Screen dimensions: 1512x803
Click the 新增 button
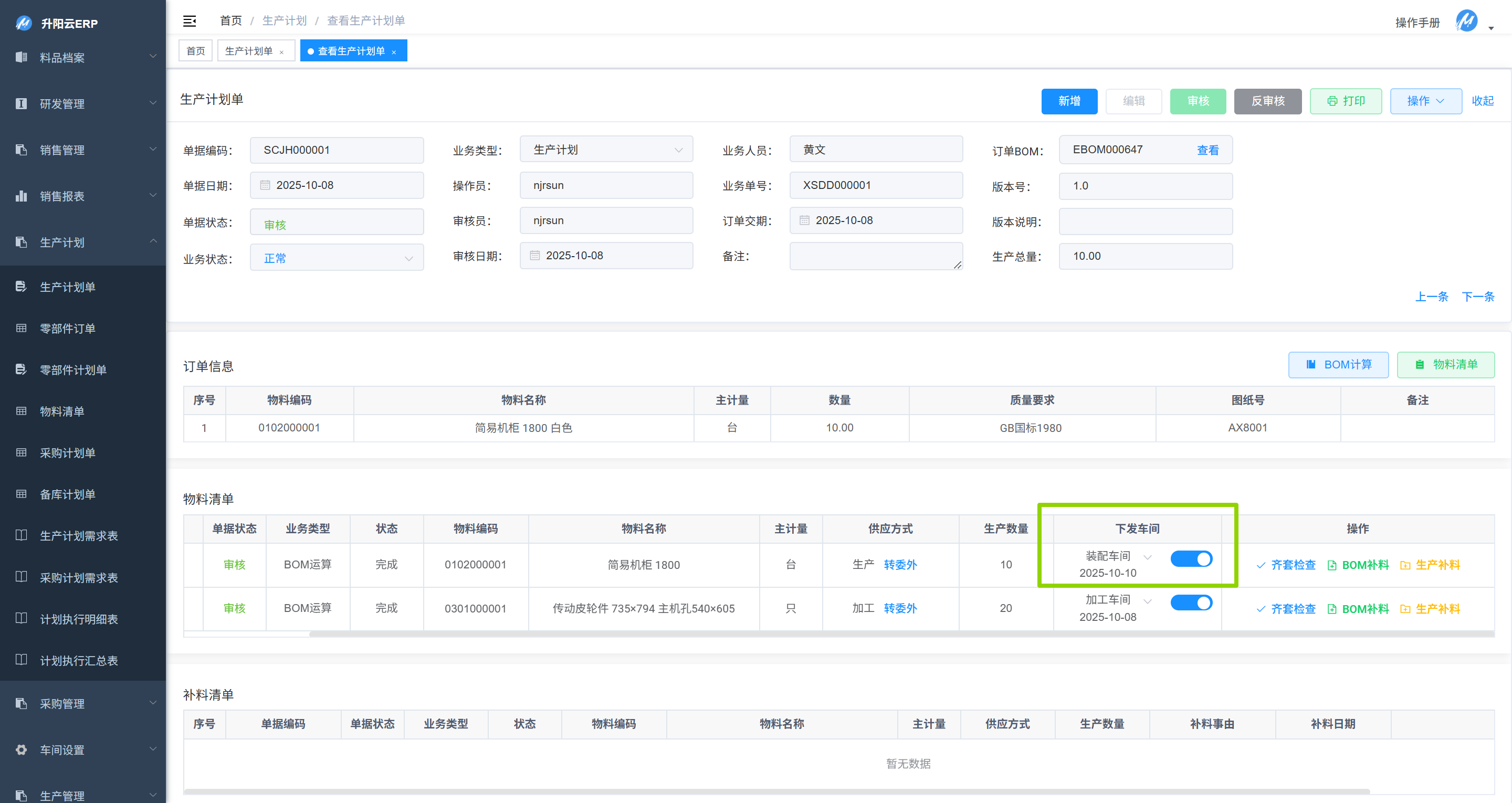click(1069, 101)
